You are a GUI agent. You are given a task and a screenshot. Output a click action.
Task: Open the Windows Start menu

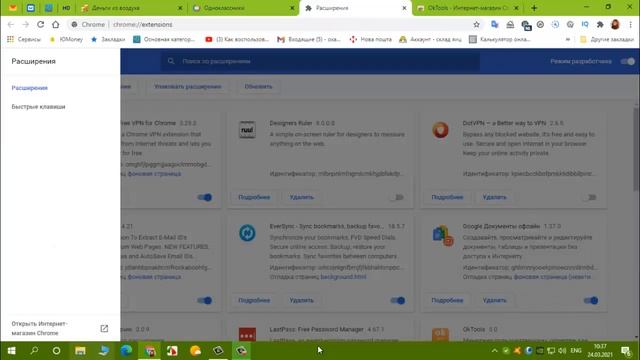[x=11, y=351]
